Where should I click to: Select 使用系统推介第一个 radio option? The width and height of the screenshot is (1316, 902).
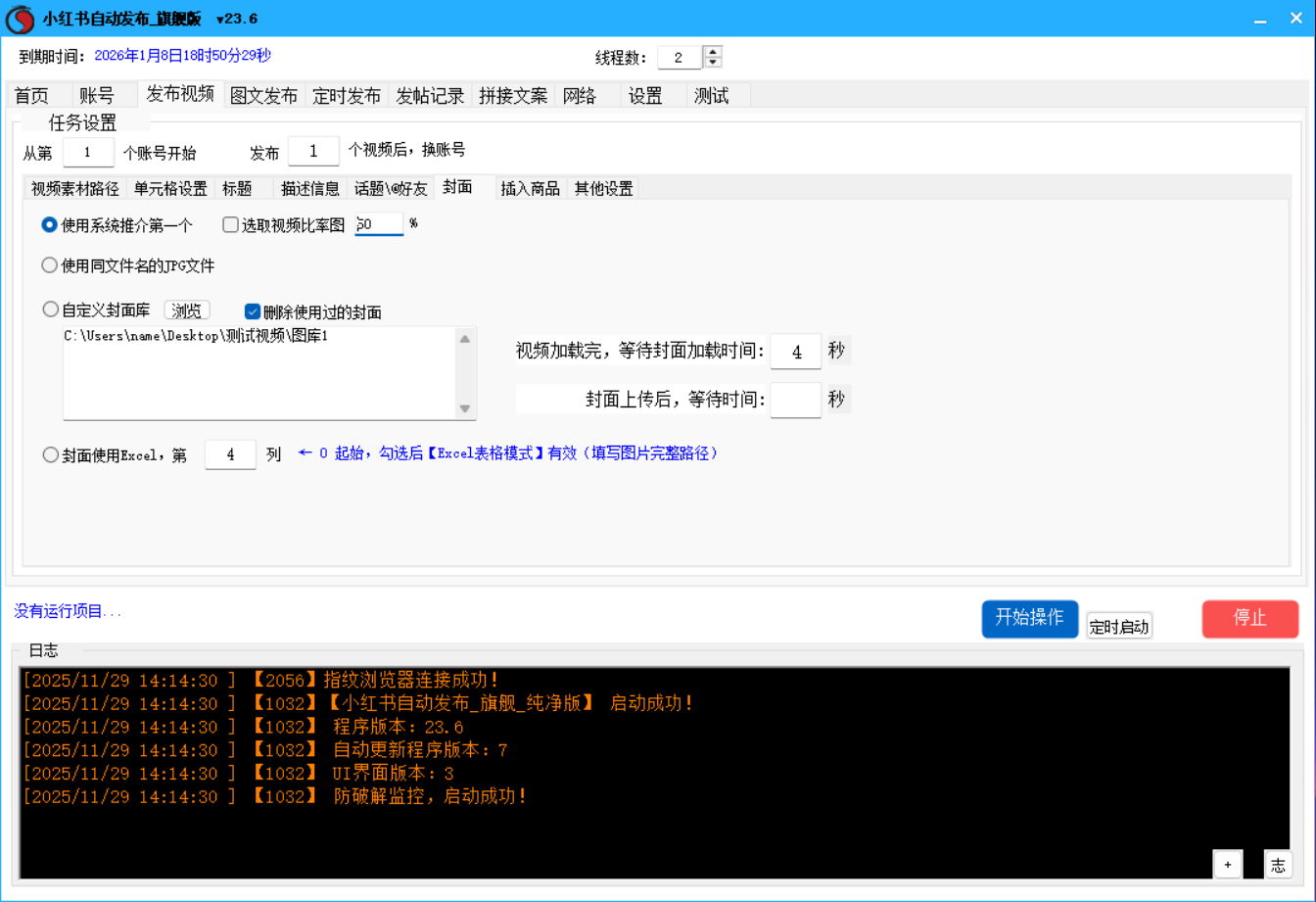coord(50,225)
